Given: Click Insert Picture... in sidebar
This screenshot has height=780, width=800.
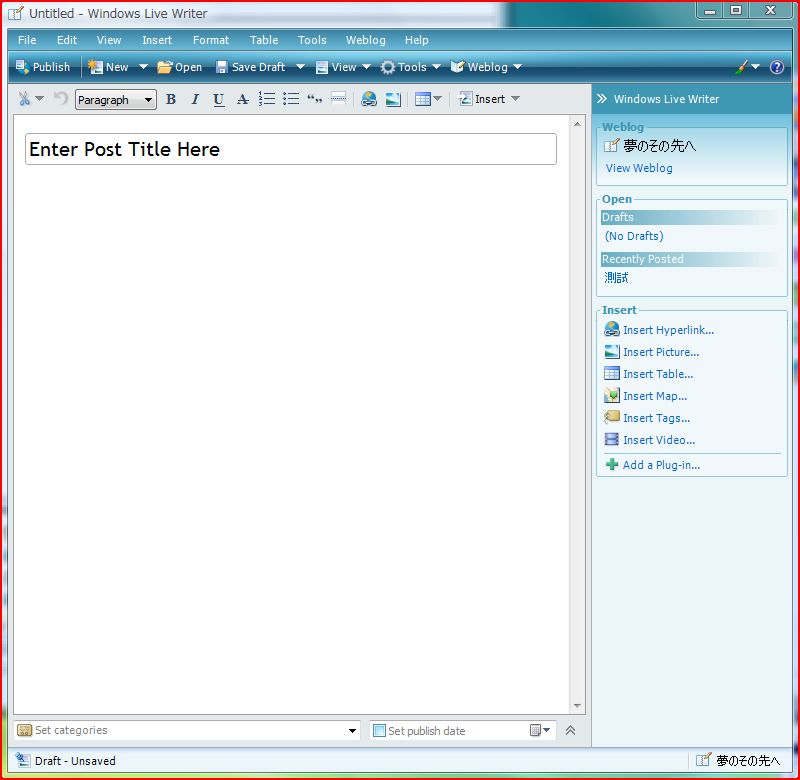Looking at the screenshot, I should click(x=661, y=352).
